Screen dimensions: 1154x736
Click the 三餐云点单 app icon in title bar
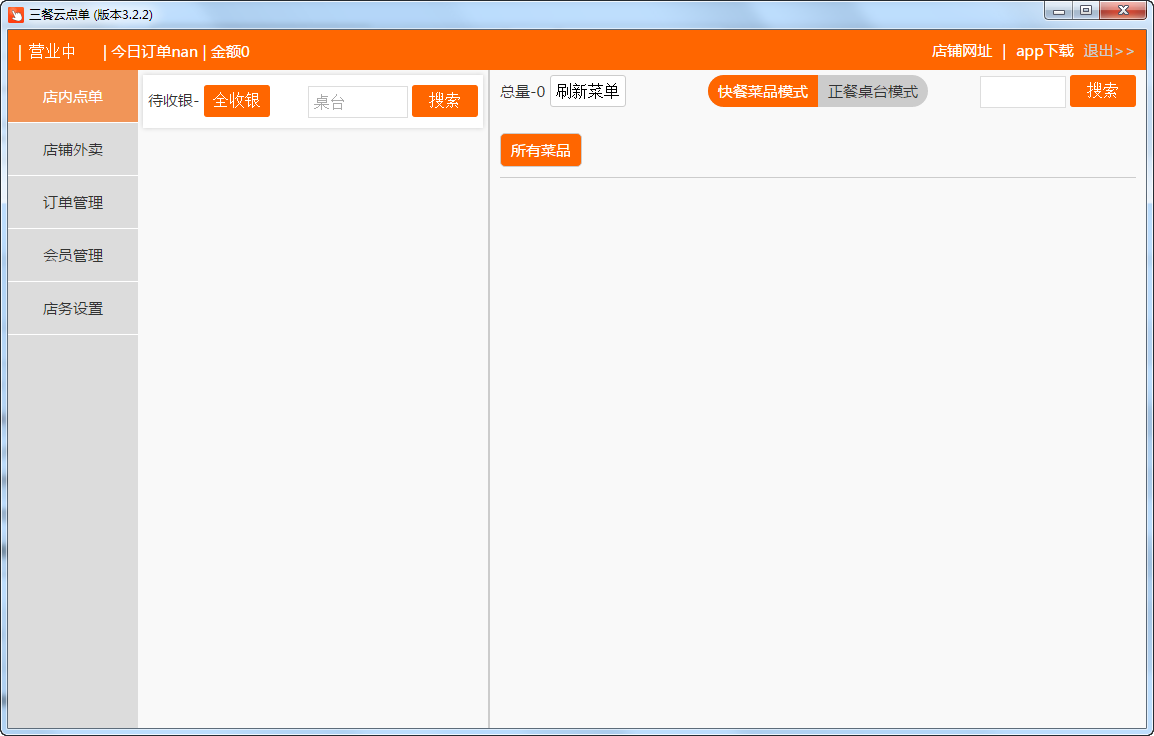click(16, 14)
